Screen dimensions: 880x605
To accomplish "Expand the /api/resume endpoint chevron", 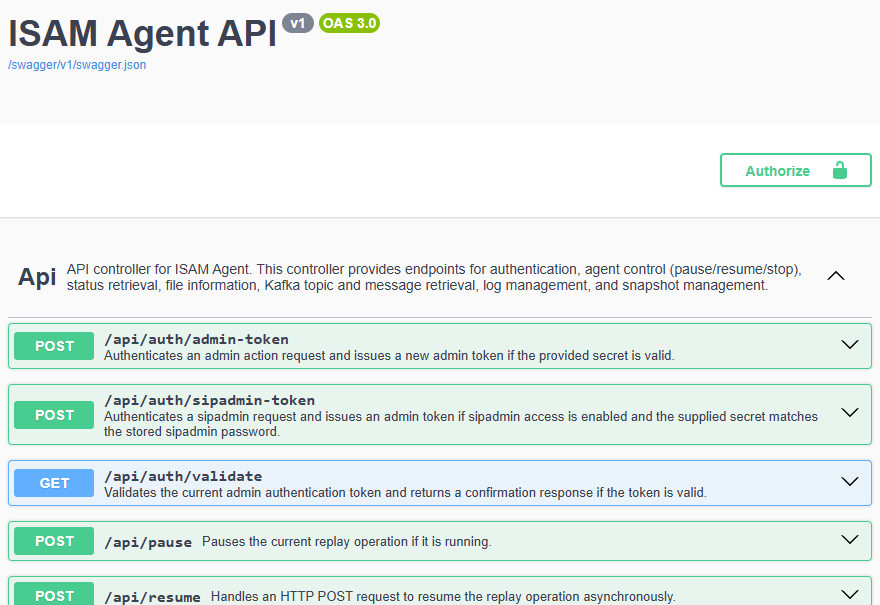I will 850,594.
